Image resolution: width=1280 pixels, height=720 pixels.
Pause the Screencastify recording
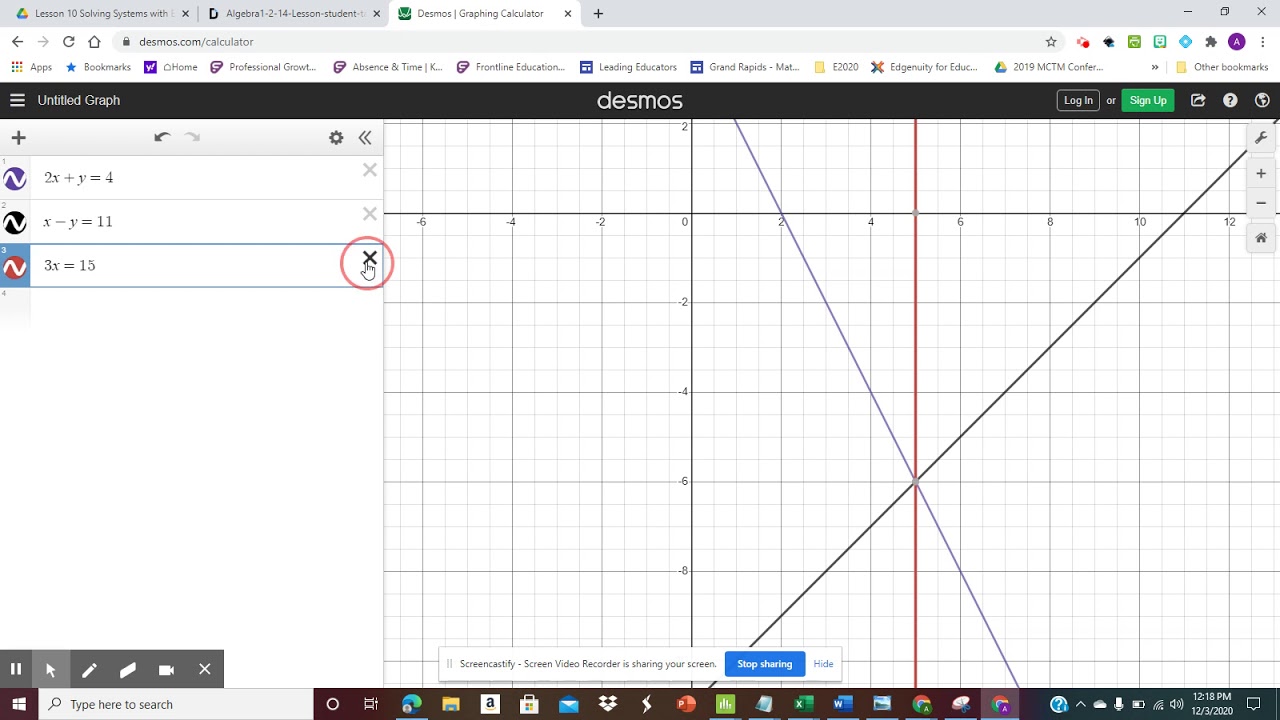coord(16,669)
